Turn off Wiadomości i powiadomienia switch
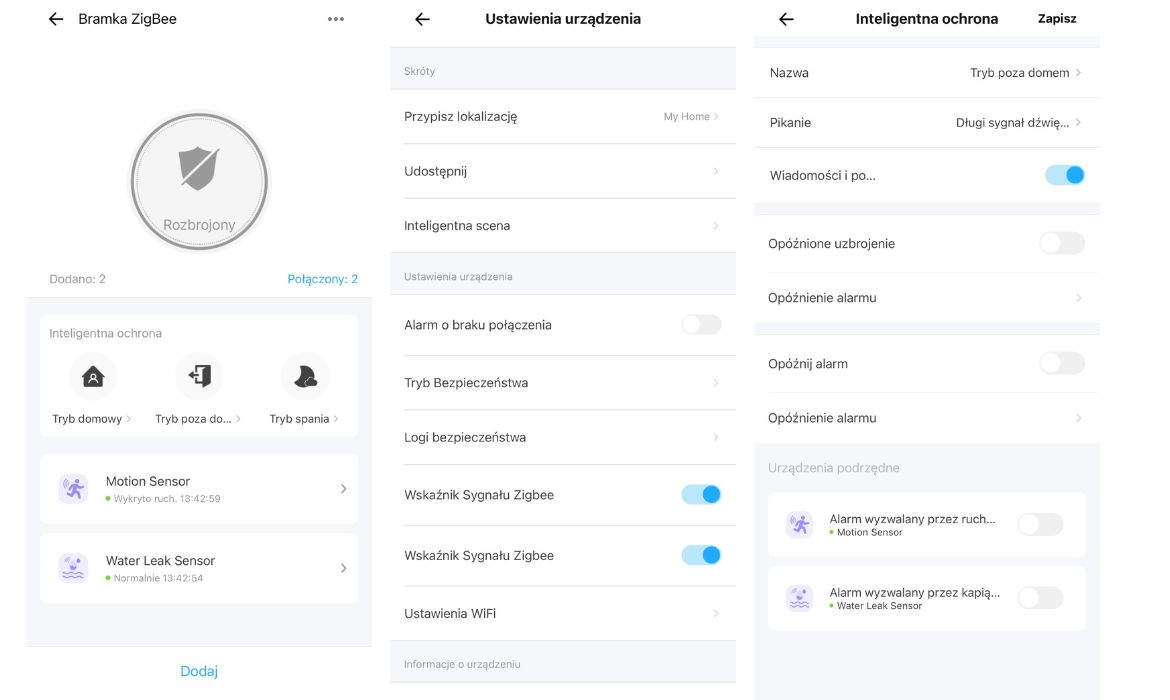 pos(1064,175)
